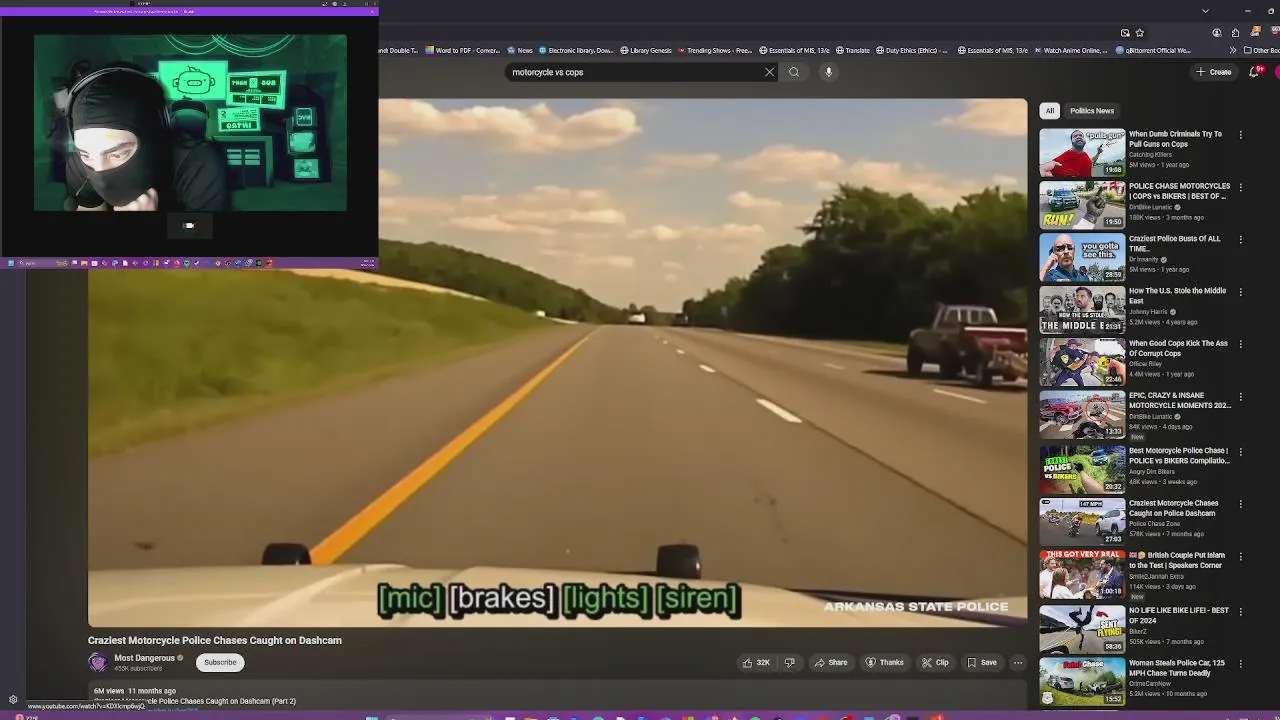Open the Most Dangerous channel avatar
This screenshot has height=720, width=1280.
coord(98,662)
